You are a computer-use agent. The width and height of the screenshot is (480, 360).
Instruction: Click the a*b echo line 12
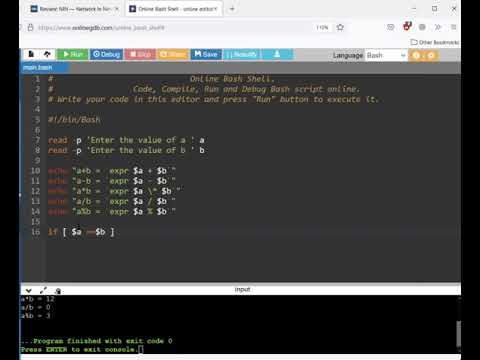115,191
